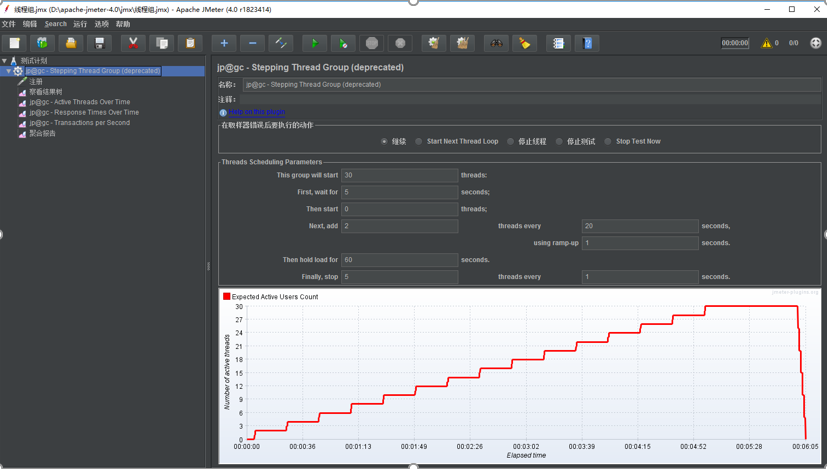Click Start no pauses icon

point(343,43)
